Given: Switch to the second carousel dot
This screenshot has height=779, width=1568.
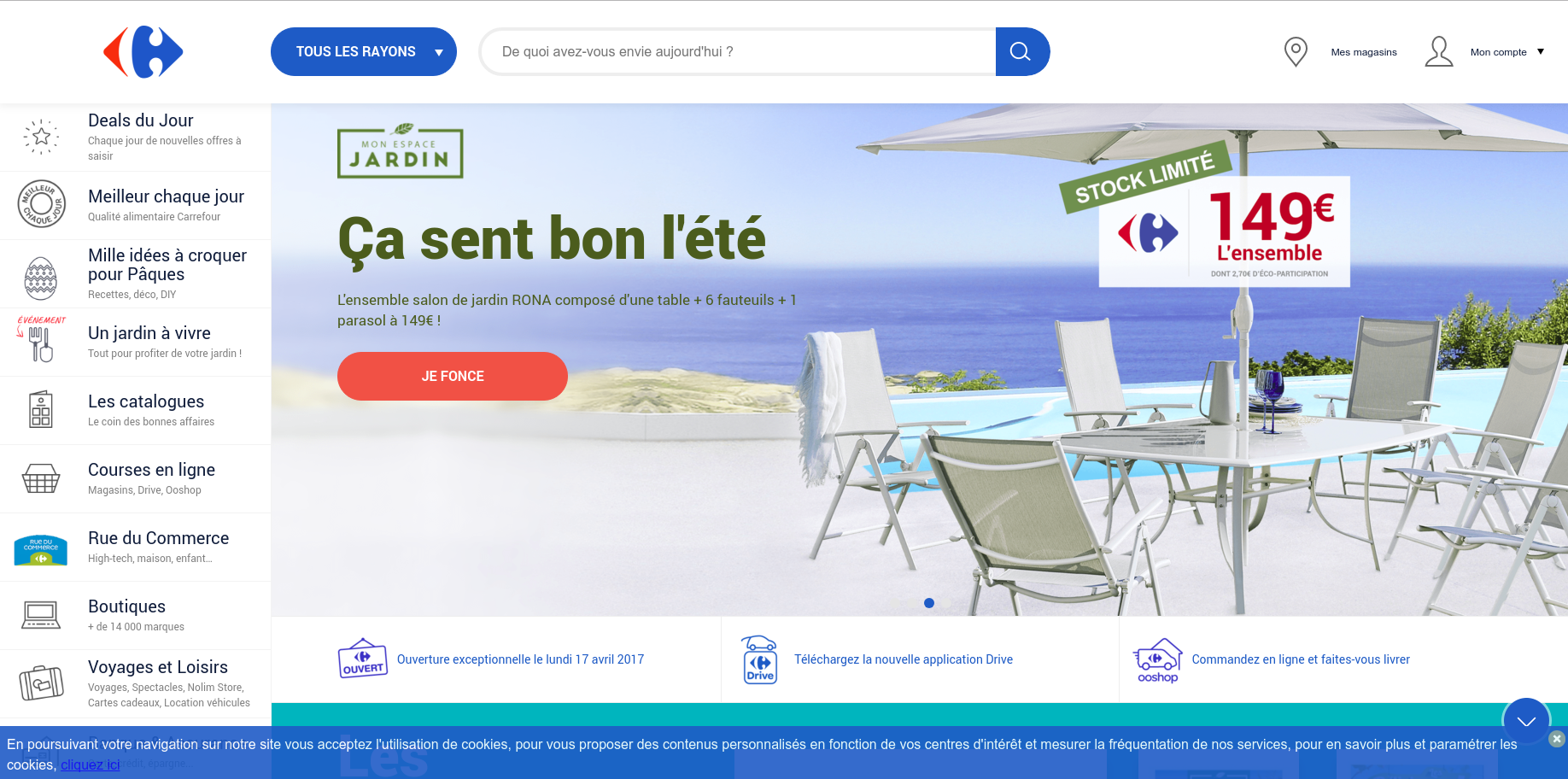Looking at the screenshot, I should pos(946,603).
